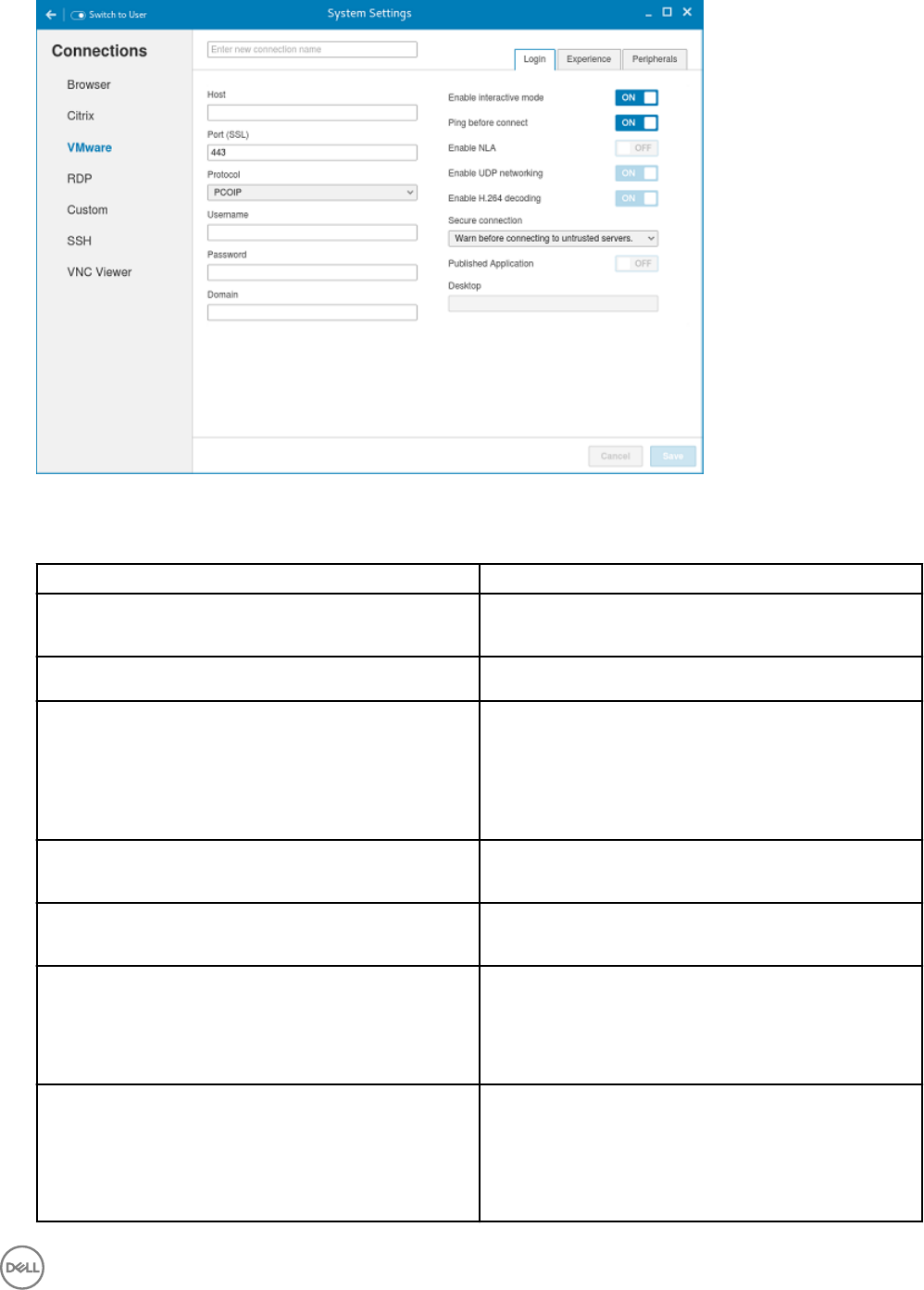Switch to the Login tab

click(x=534, y=59)
